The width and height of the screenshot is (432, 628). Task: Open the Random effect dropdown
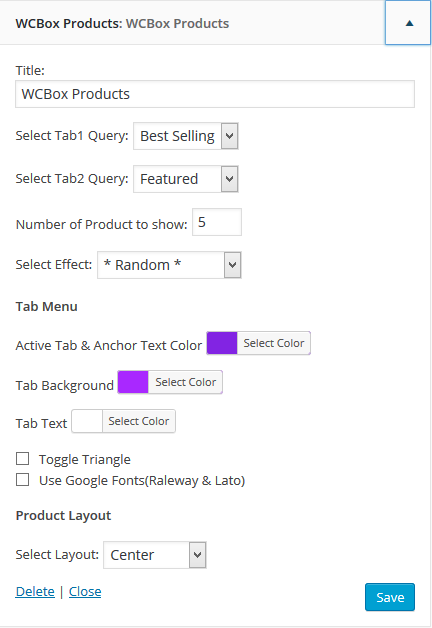169,265
